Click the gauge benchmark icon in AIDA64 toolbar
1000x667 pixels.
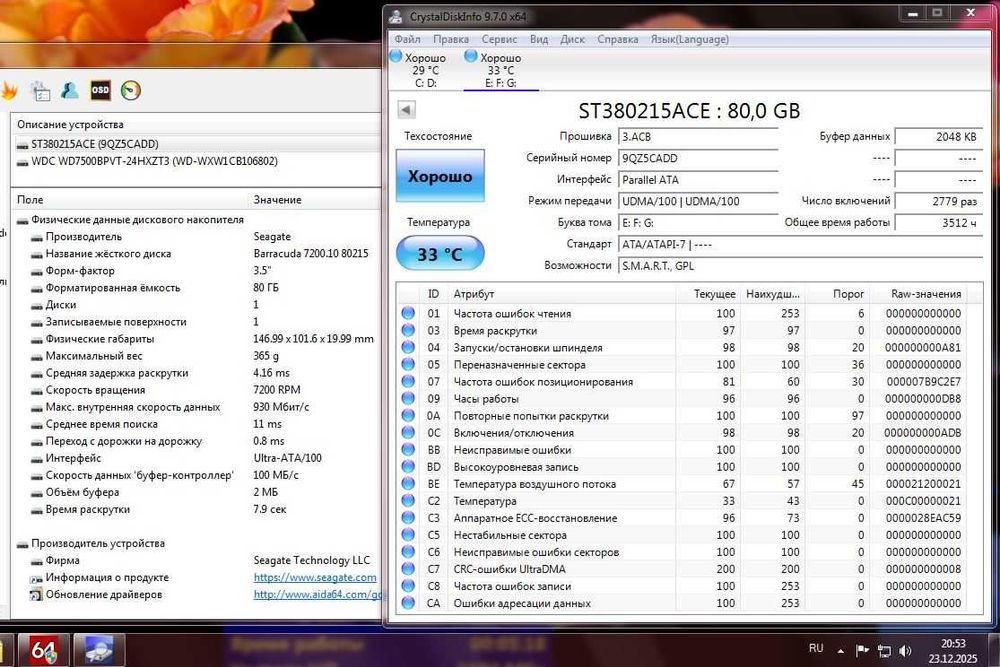point(131,91)
